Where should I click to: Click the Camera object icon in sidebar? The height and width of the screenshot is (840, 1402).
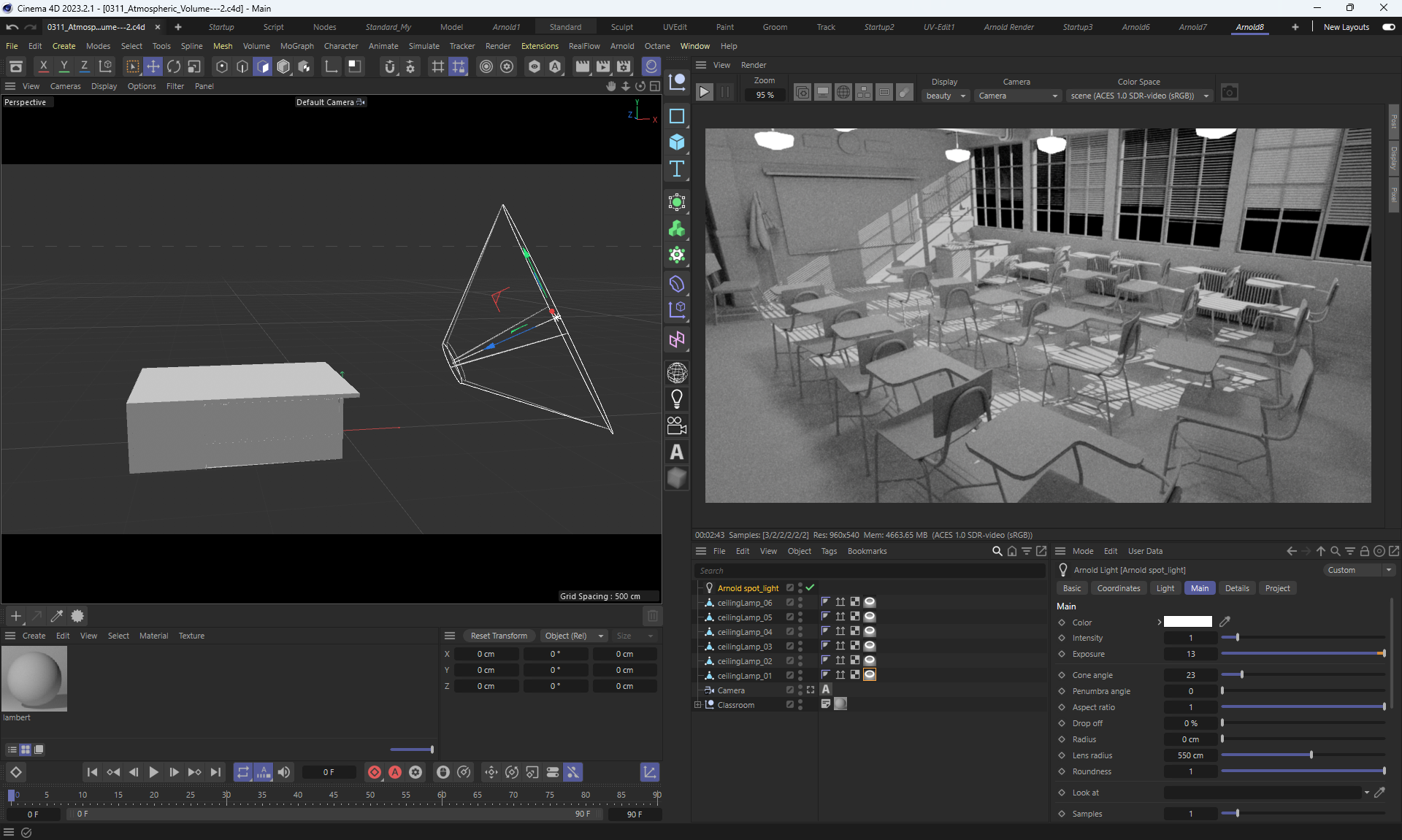[677, 425]
